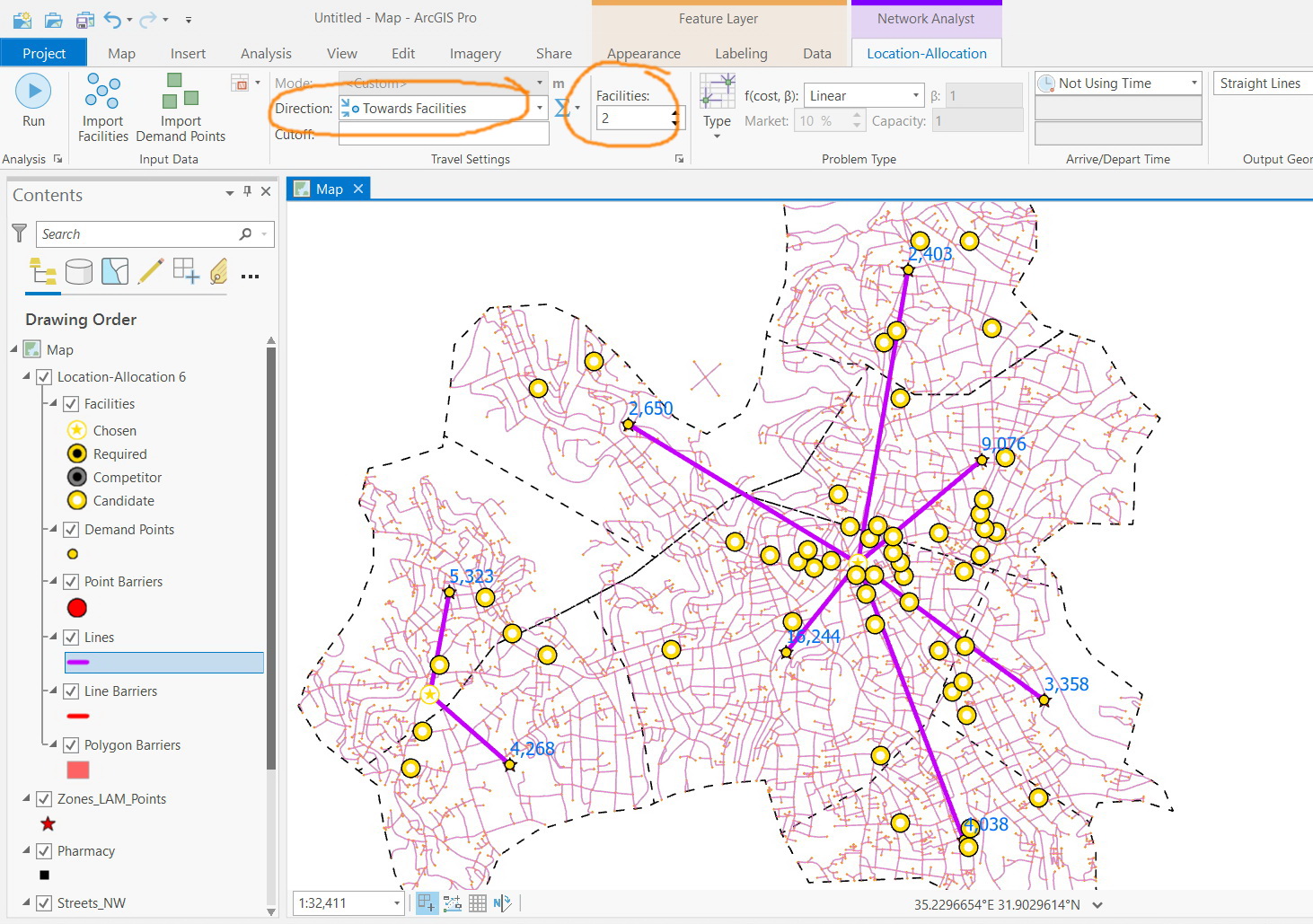Viewport: 1313px width, 924px height.
Task: Toggle visibility of the Lines sublayer
Action: [x=71, y=638]
